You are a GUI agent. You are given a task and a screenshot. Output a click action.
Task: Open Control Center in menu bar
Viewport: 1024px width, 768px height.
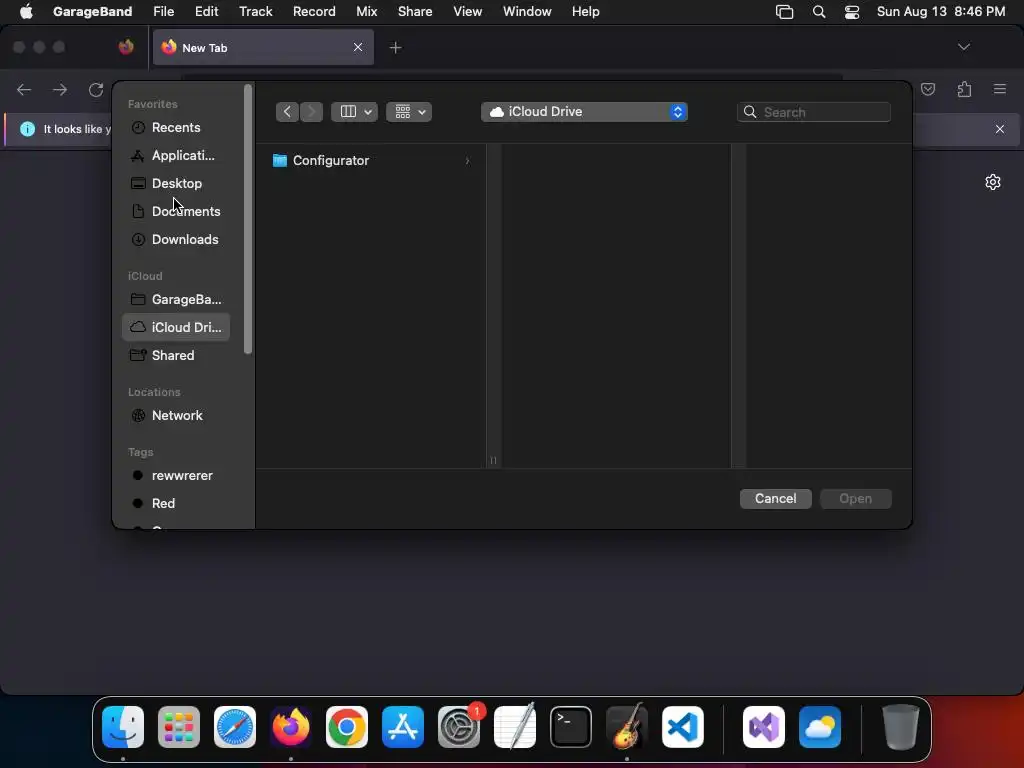click(x=852, y=12)
